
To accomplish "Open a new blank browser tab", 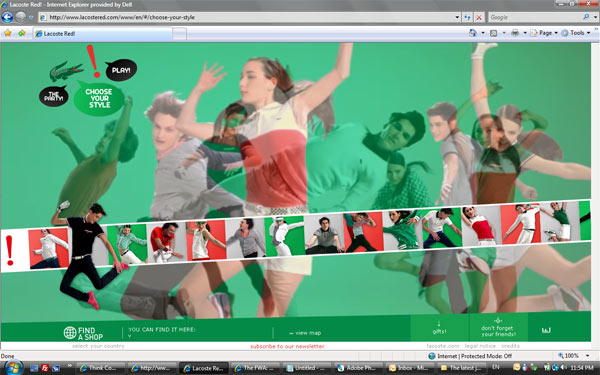I will pyautogui.click(x=179, y=34).
